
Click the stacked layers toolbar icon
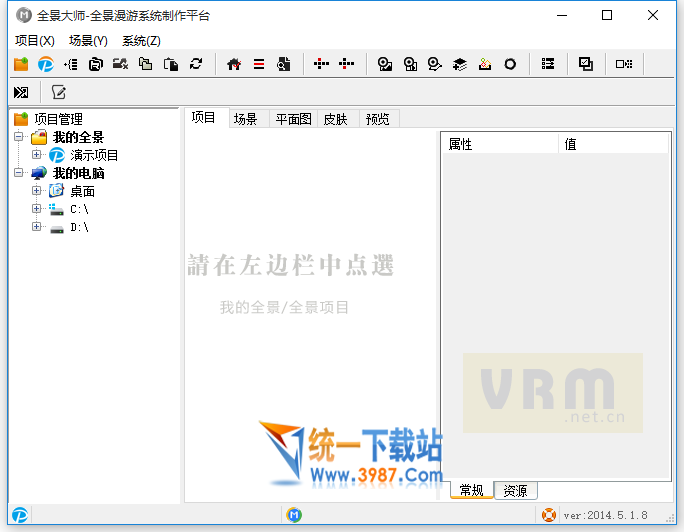[x=460, y=64]
